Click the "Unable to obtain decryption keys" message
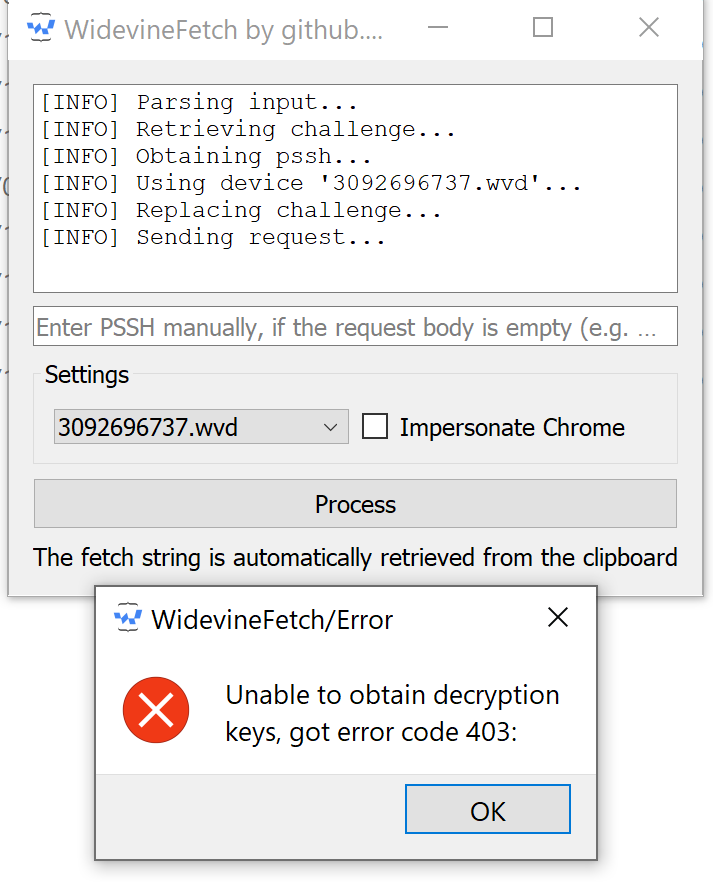 pos(392,714)
